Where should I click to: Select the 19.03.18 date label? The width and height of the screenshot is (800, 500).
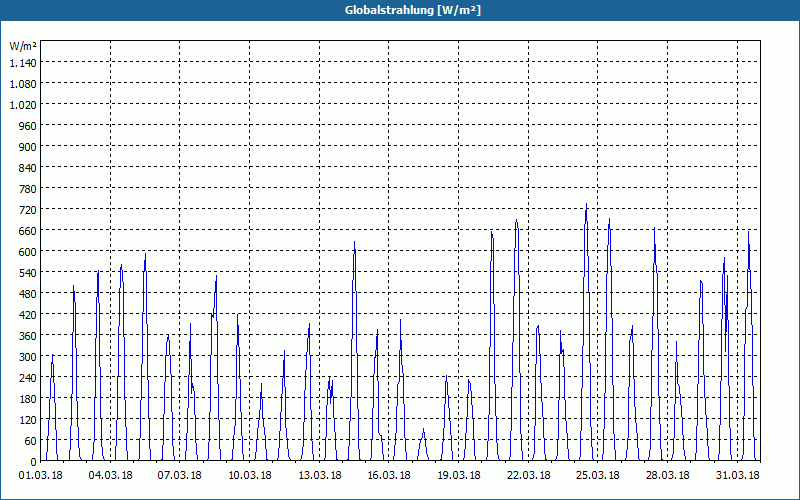pos(459,476)
